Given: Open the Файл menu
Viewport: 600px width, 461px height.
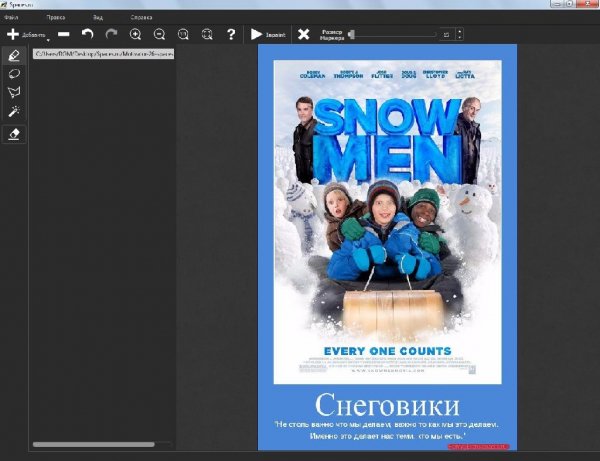Looking at the screenshot, I should 11,17.
